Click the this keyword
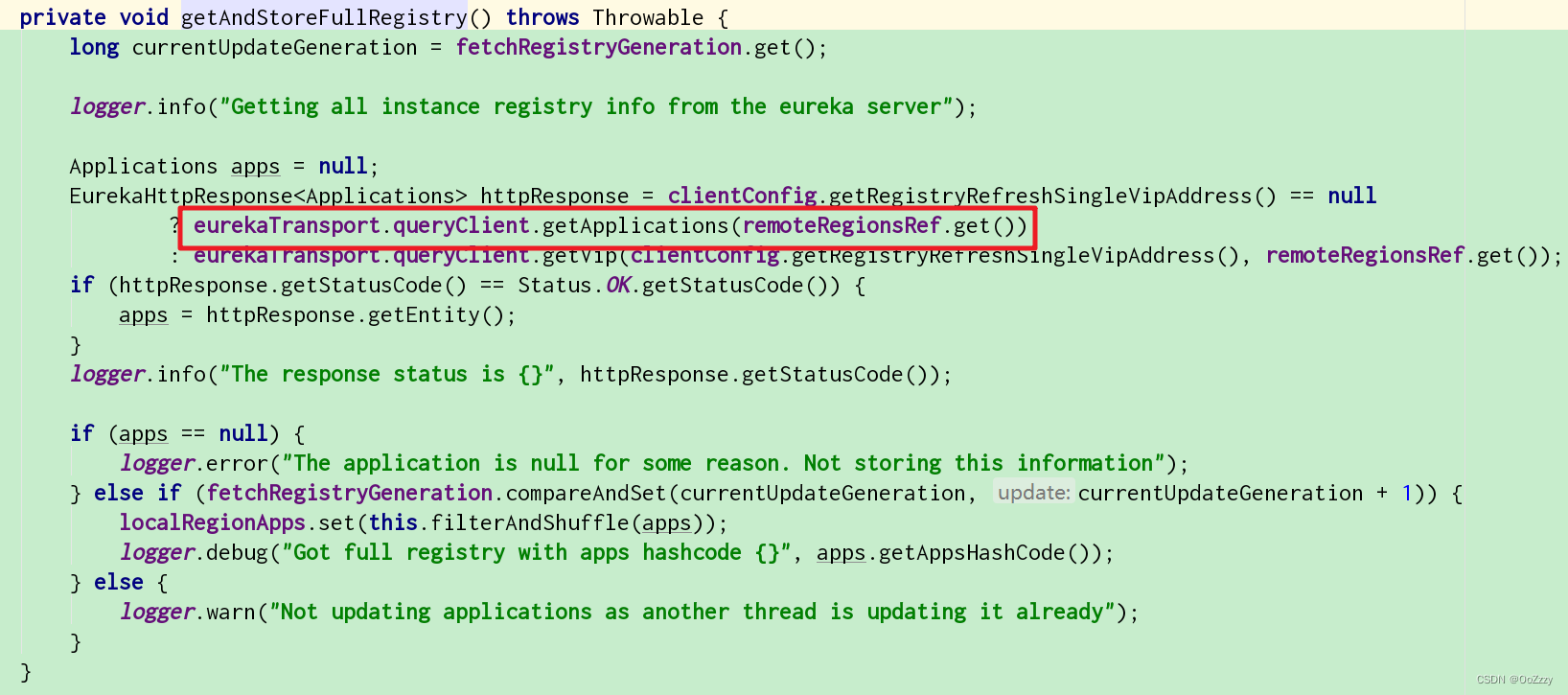 (393, 522)
